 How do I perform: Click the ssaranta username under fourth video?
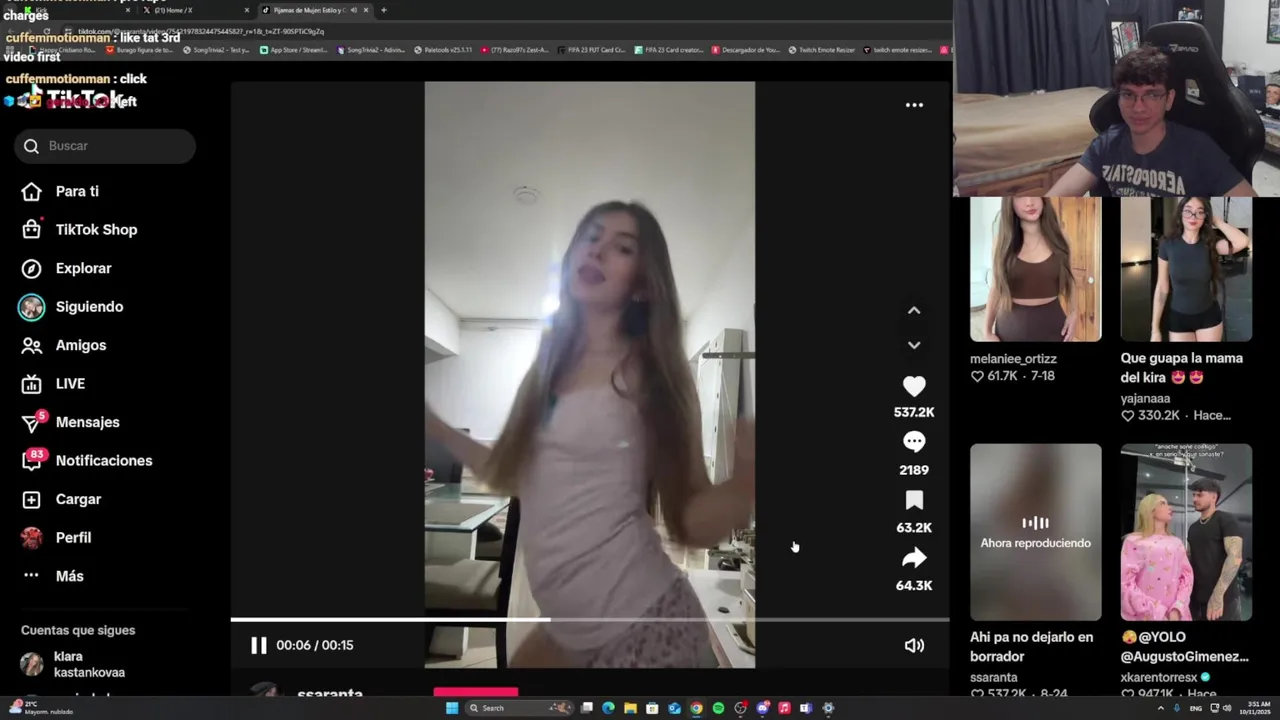point(993,677)
